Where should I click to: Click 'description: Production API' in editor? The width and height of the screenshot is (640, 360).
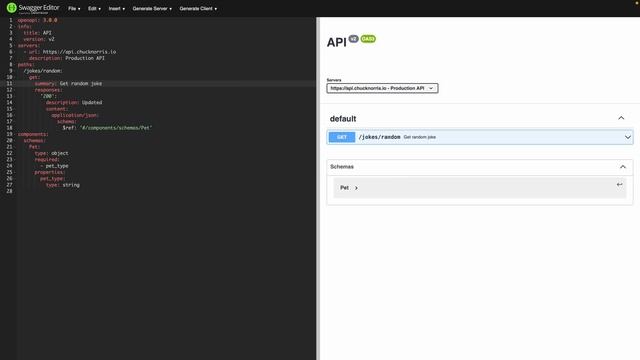(x=67, y=58)
